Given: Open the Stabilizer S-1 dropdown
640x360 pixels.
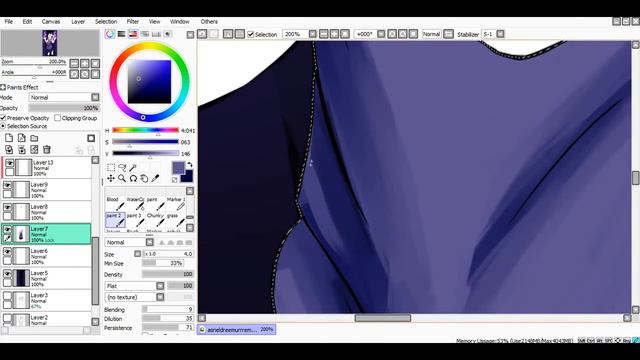Looking at the screenshot, I should (500, 34).
